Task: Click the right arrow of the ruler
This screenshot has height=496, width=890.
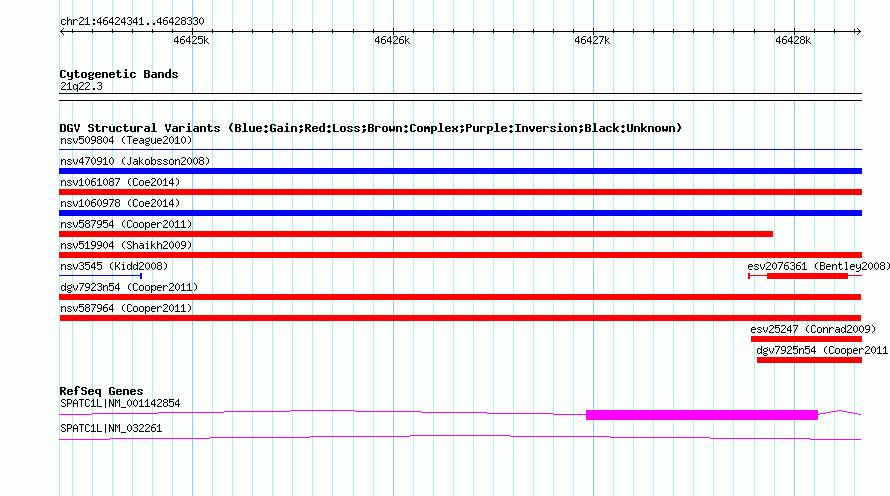Action: pos(858,31)
